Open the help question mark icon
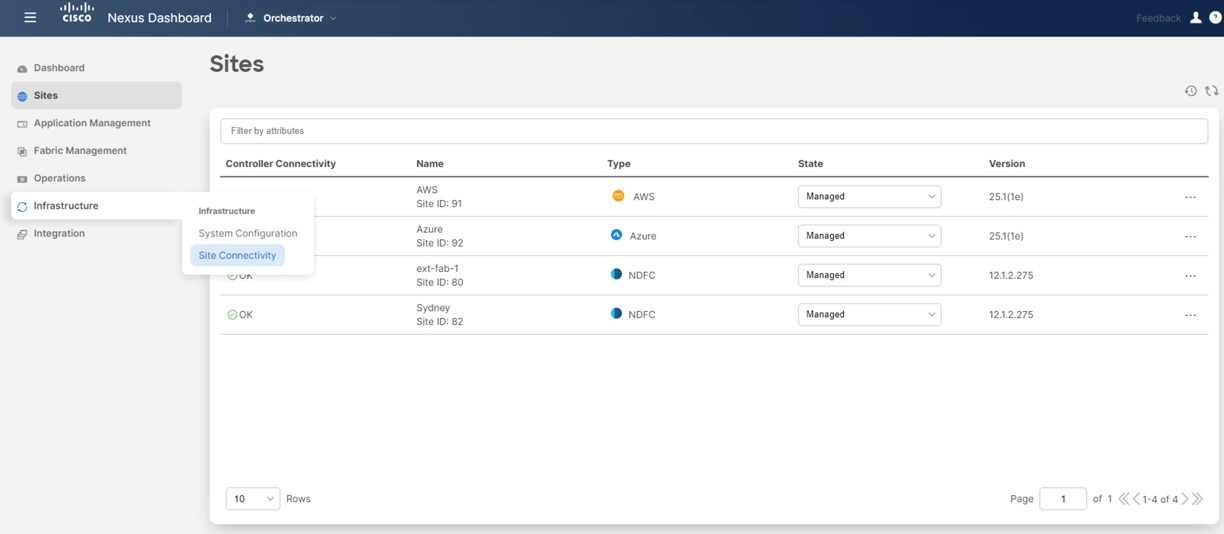Screen dimensions: 1224x534 point(1215,17)
